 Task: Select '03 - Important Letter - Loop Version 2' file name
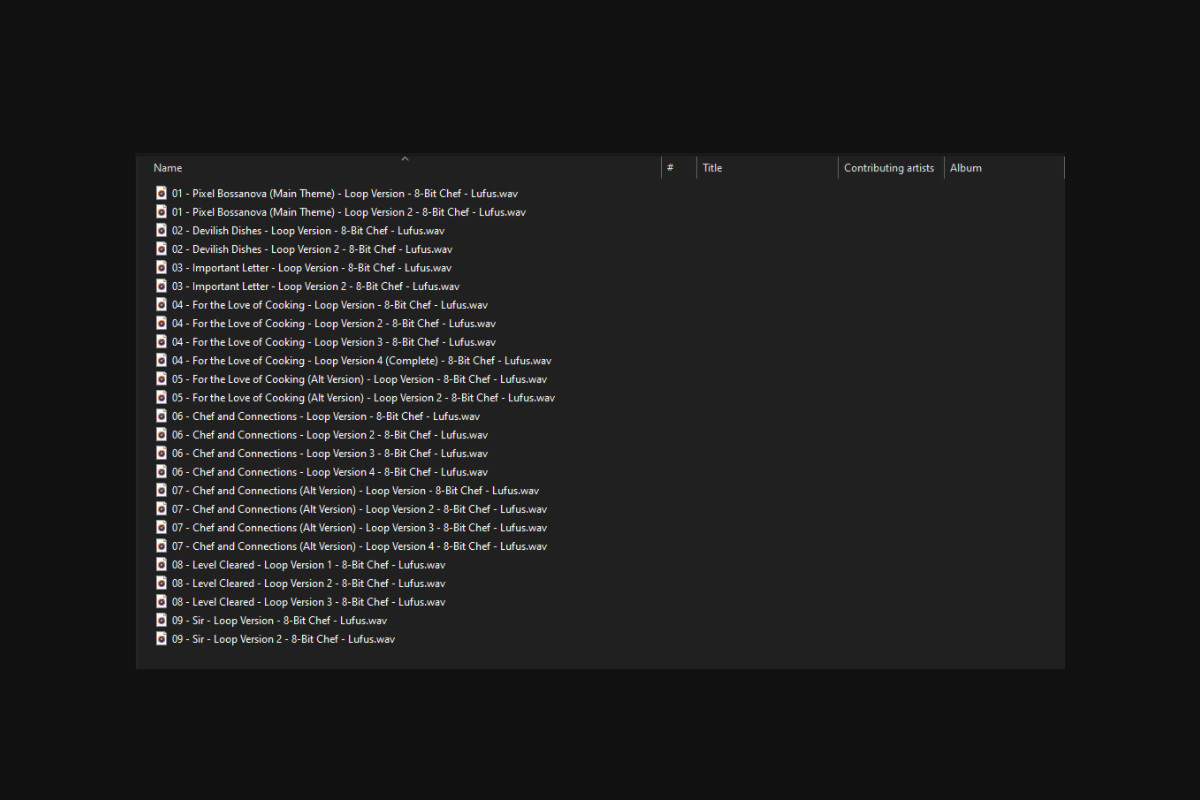coord(315,286)
